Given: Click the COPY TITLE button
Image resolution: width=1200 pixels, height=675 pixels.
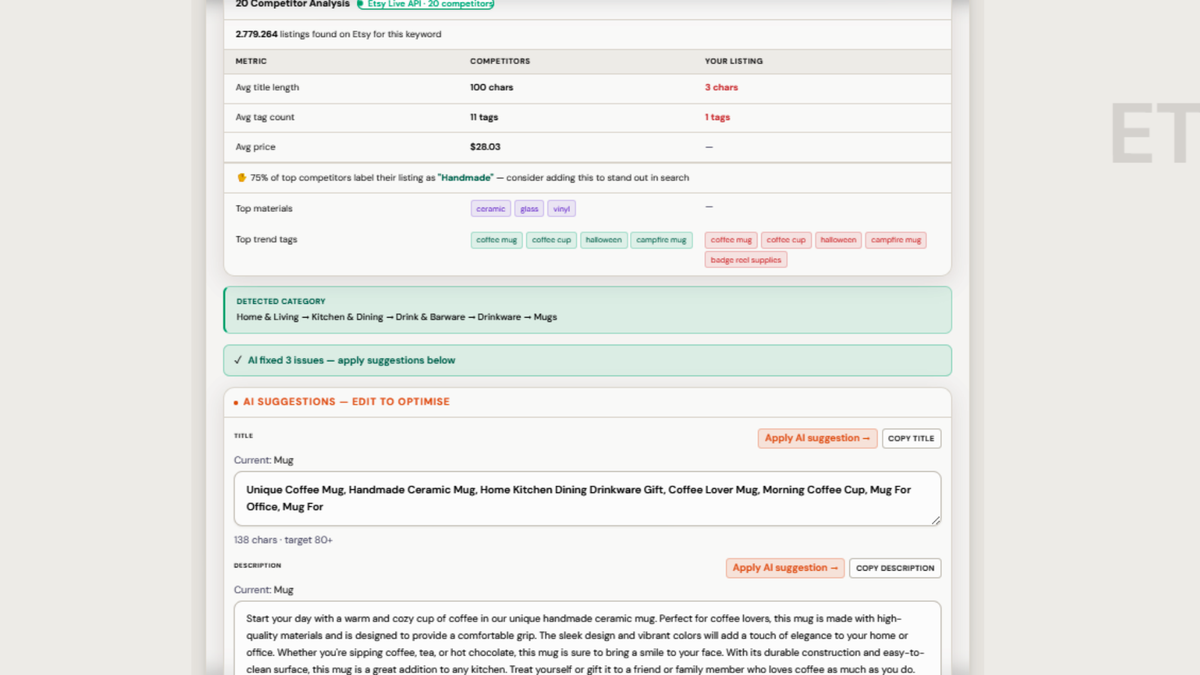Looking at the screenshot, I should click(911, 438).
